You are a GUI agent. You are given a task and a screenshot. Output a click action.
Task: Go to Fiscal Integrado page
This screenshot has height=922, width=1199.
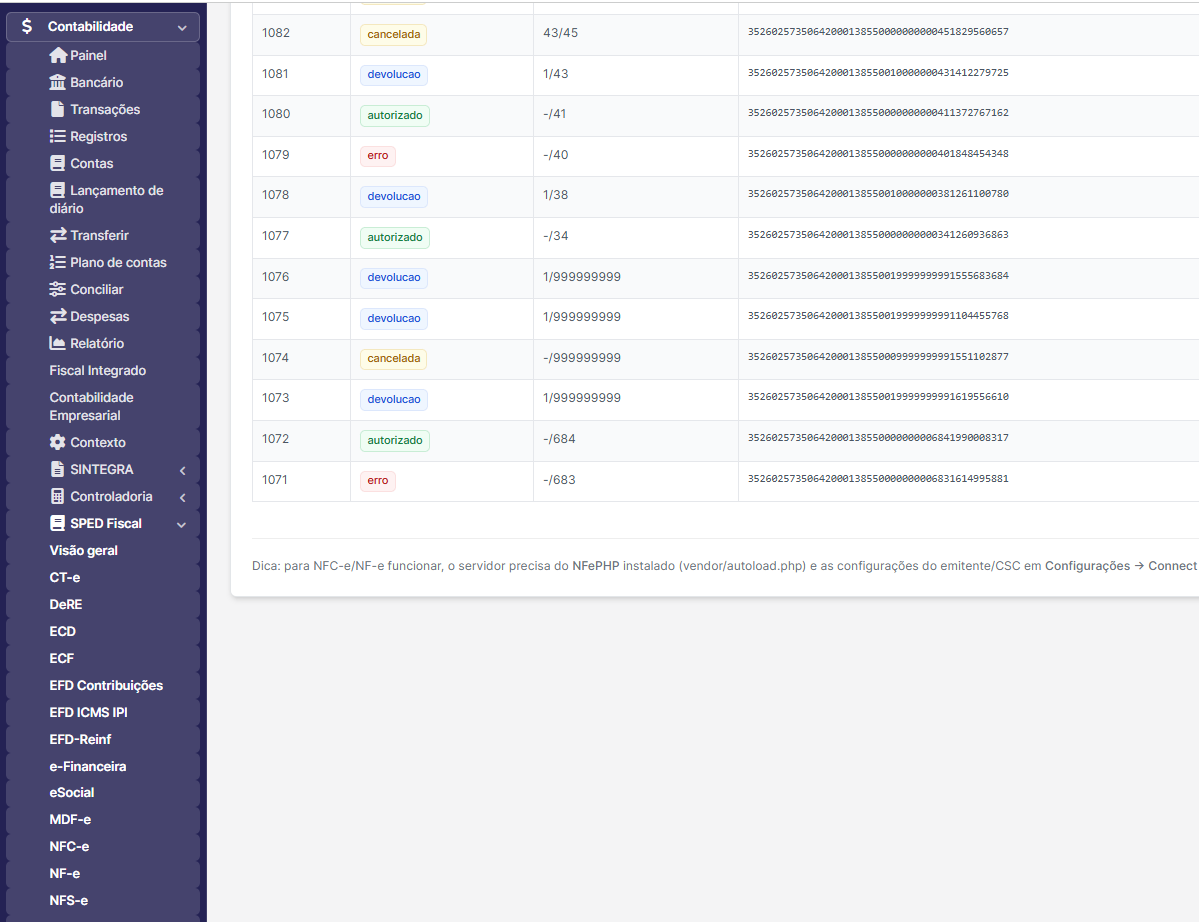click(98, 371)
